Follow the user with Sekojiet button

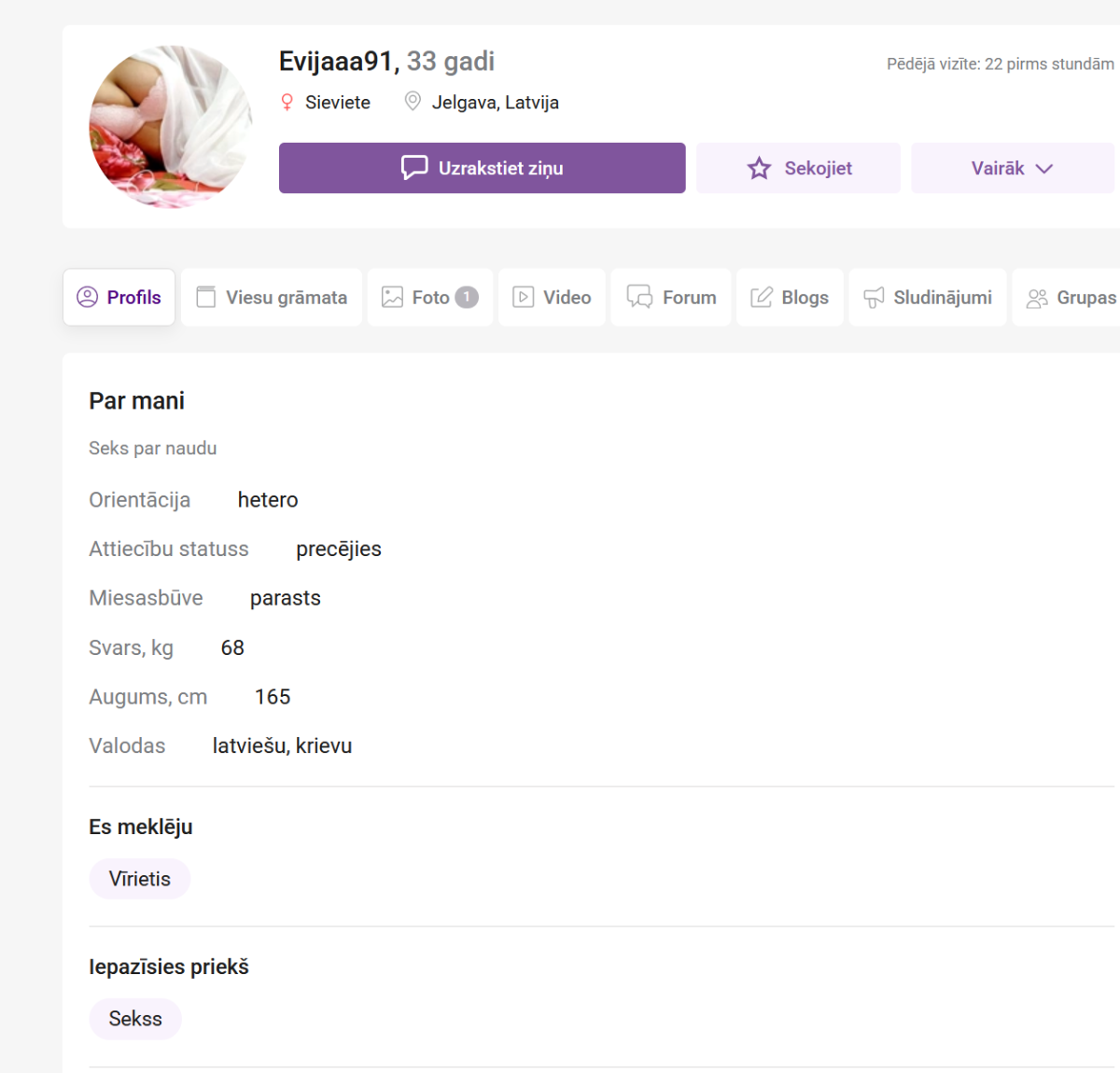click(798, 168)
